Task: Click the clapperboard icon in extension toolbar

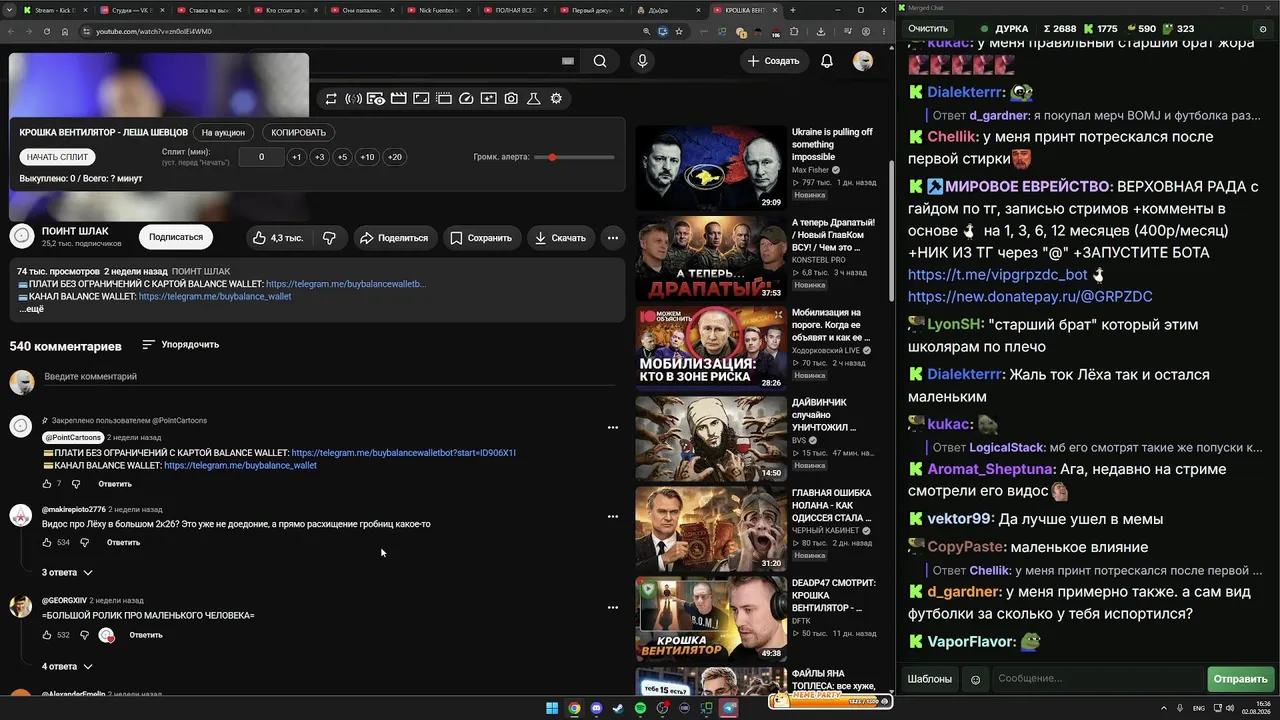Action: (x=398, y=98)
